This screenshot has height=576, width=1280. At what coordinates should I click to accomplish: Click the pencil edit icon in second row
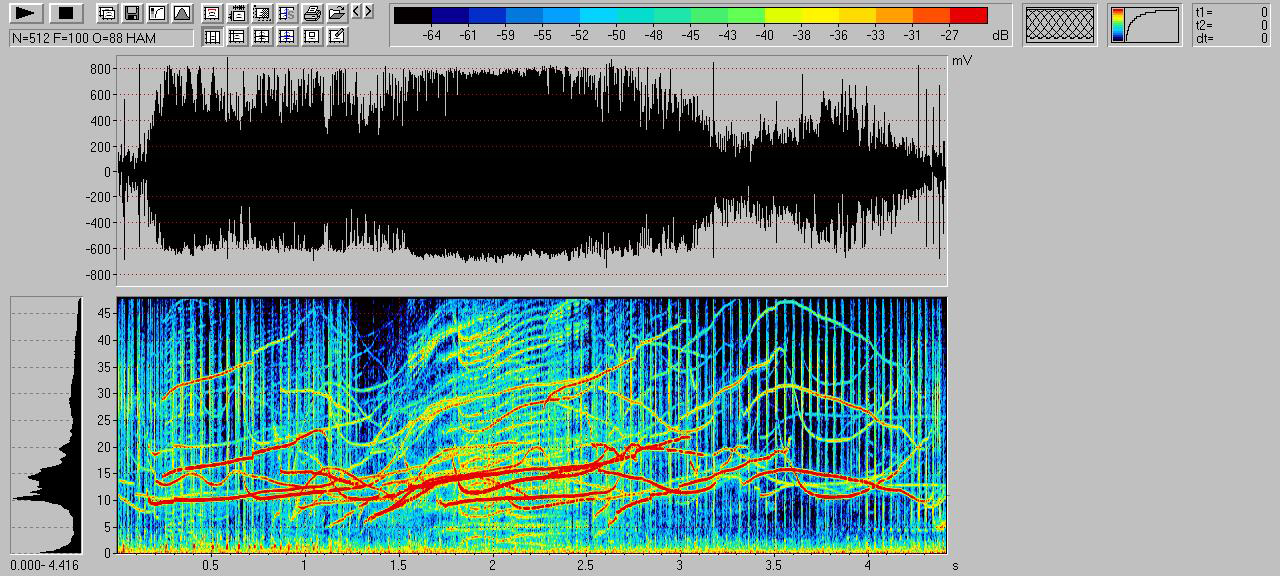pyautogui.click(x=337, y=37)
